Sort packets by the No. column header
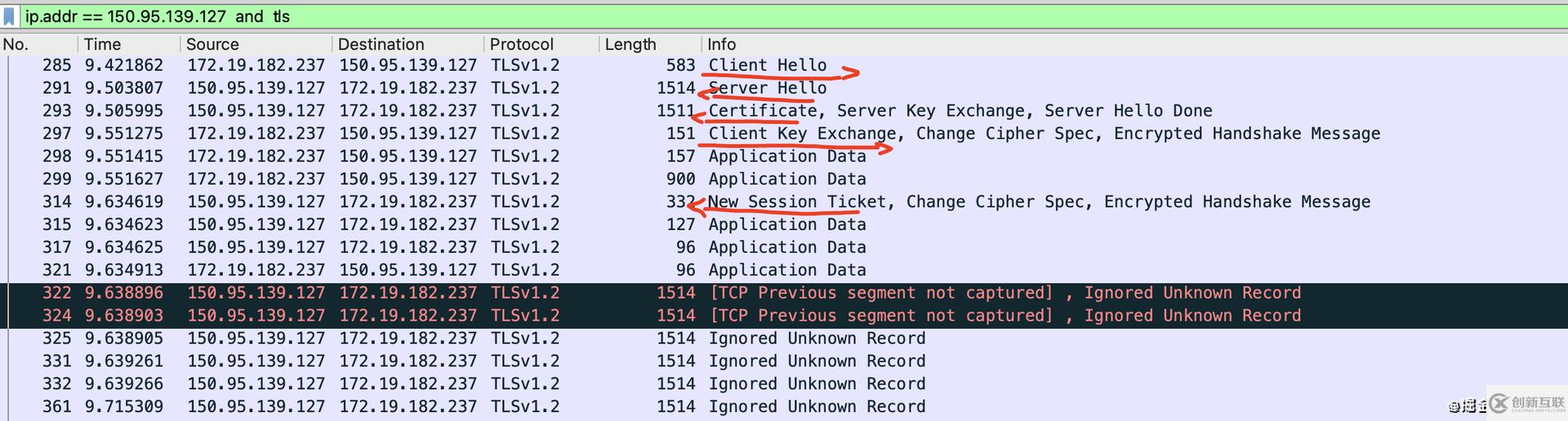 16,44
